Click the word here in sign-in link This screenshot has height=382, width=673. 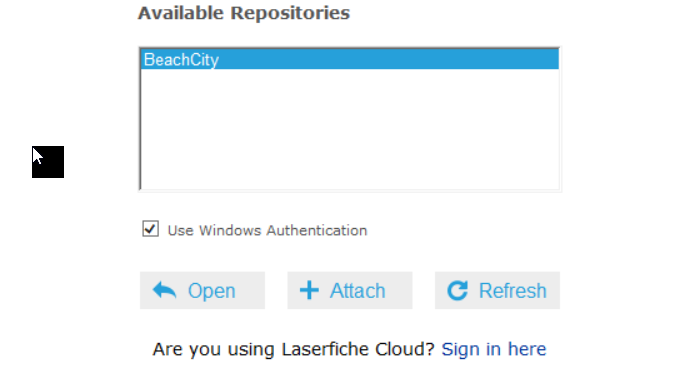527,349
